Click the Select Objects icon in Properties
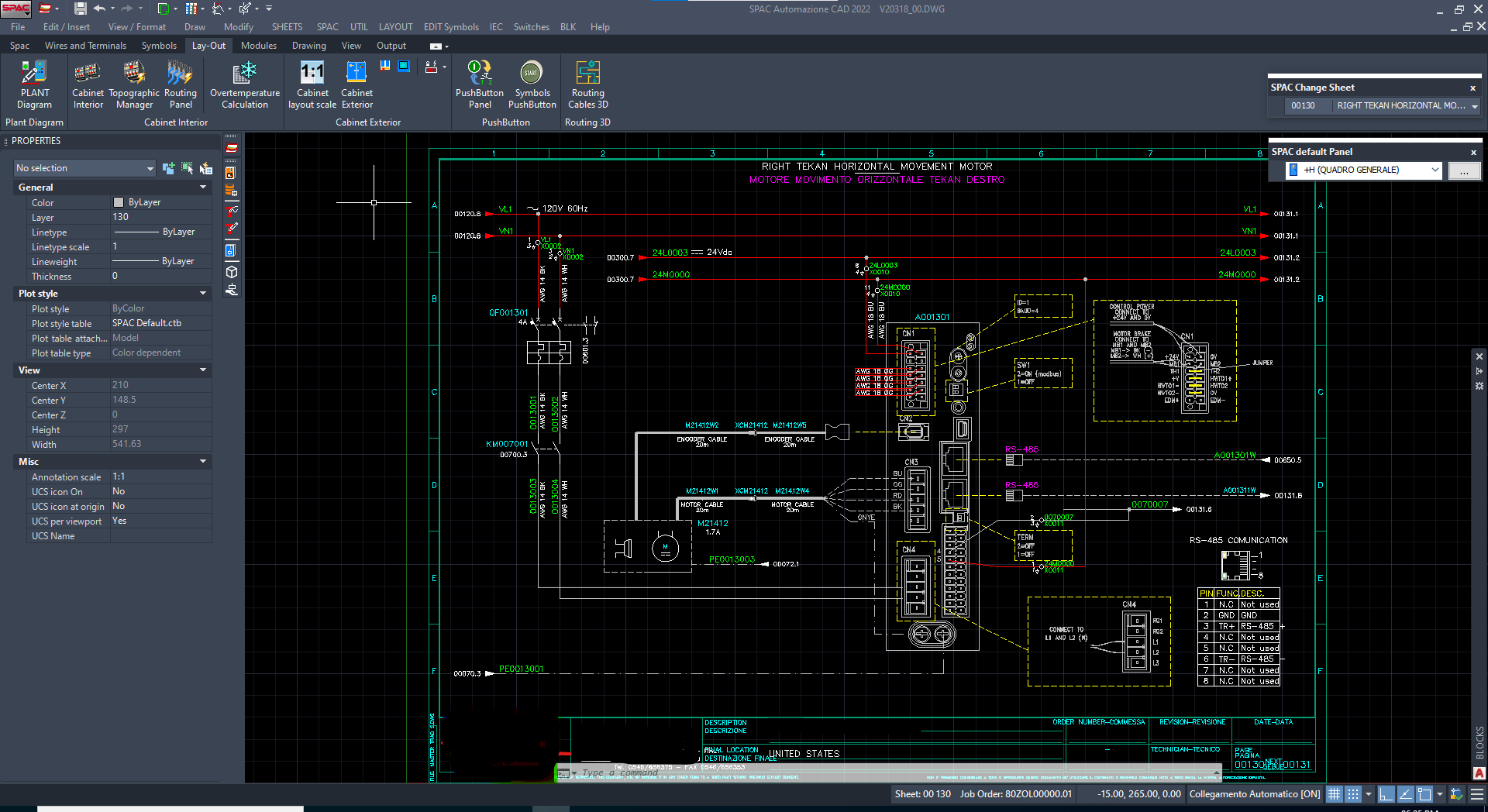This screenshot has height=812, width=1488. pos(187,168)
